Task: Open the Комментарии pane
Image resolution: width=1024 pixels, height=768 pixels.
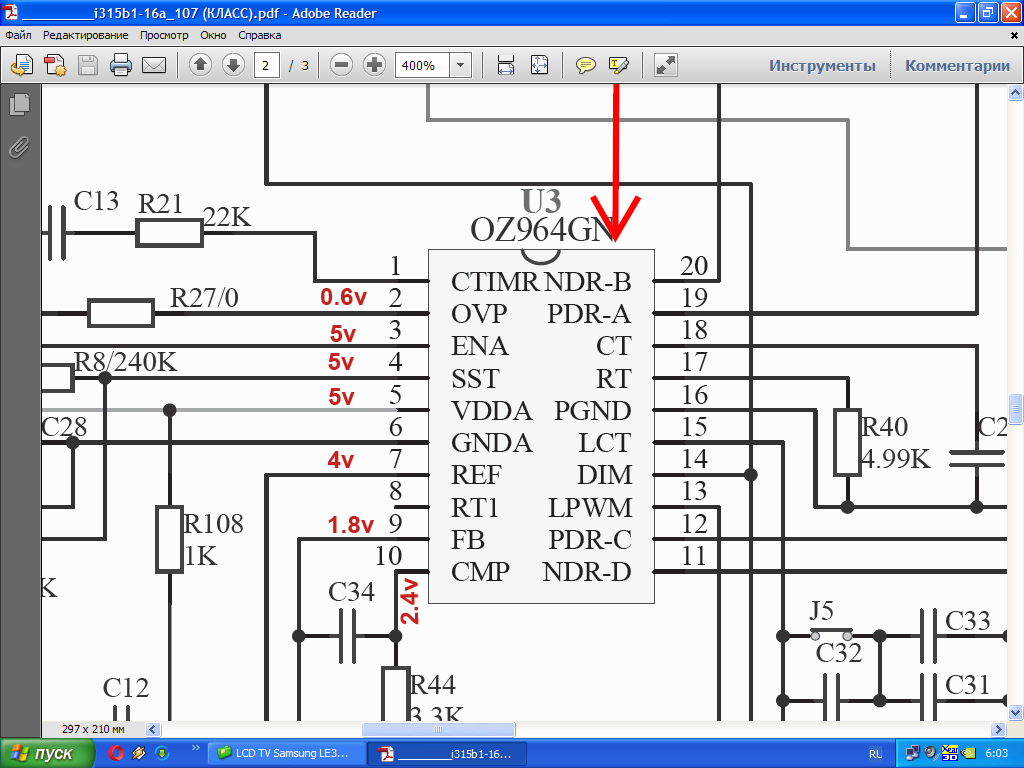Action: 957,66
